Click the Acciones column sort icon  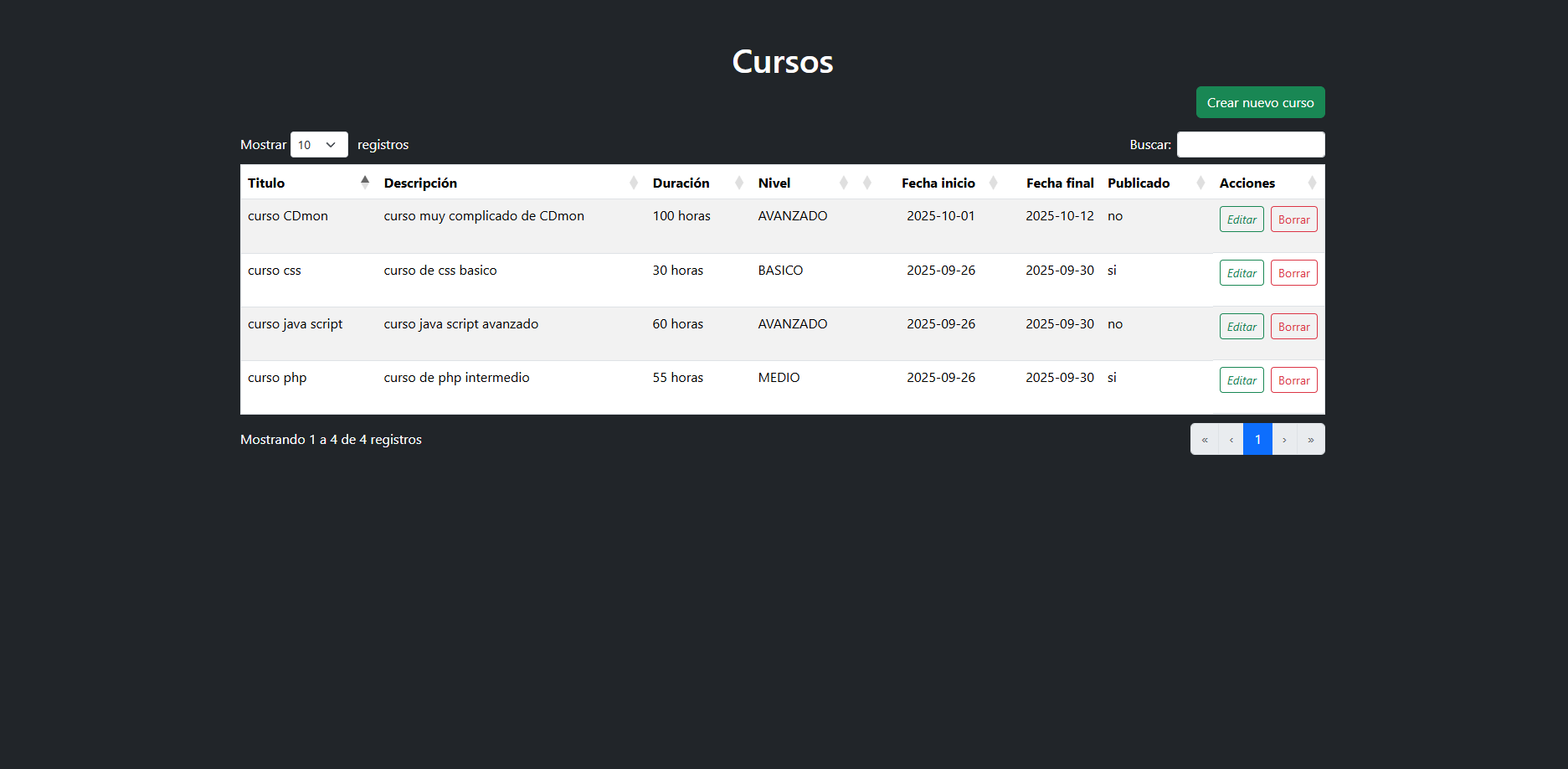click(x=1312, y=183)
